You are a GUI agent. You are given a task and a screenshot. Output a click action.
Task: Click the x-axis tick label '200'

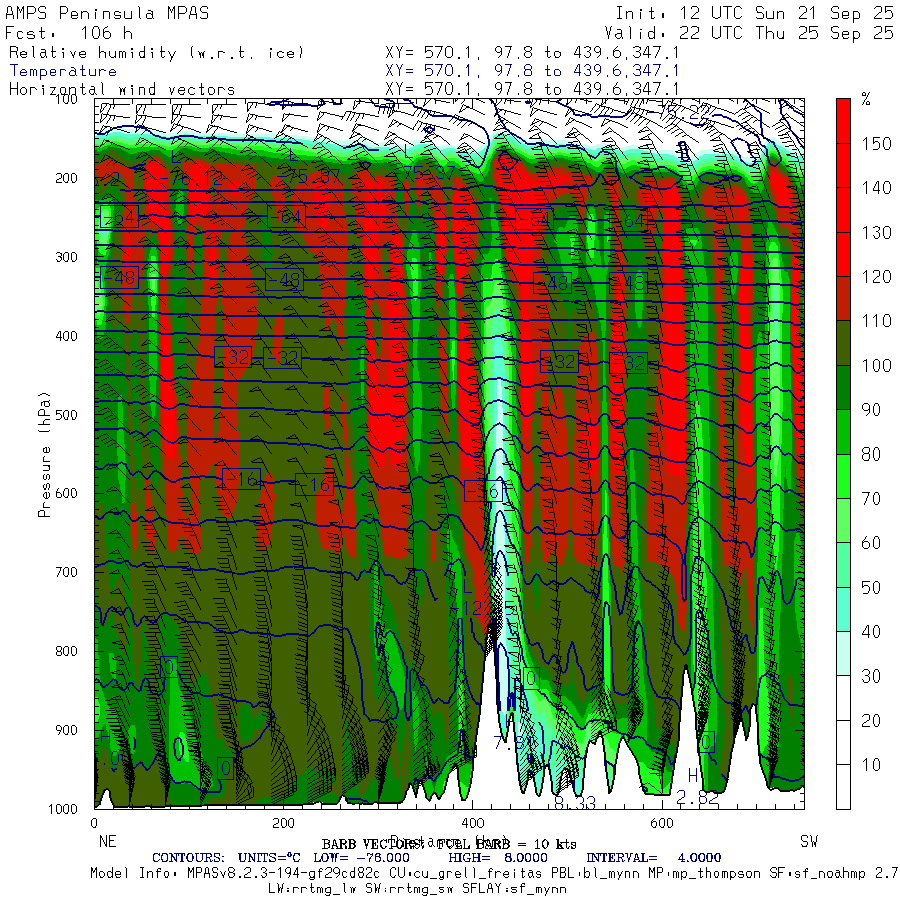[283, 823]
